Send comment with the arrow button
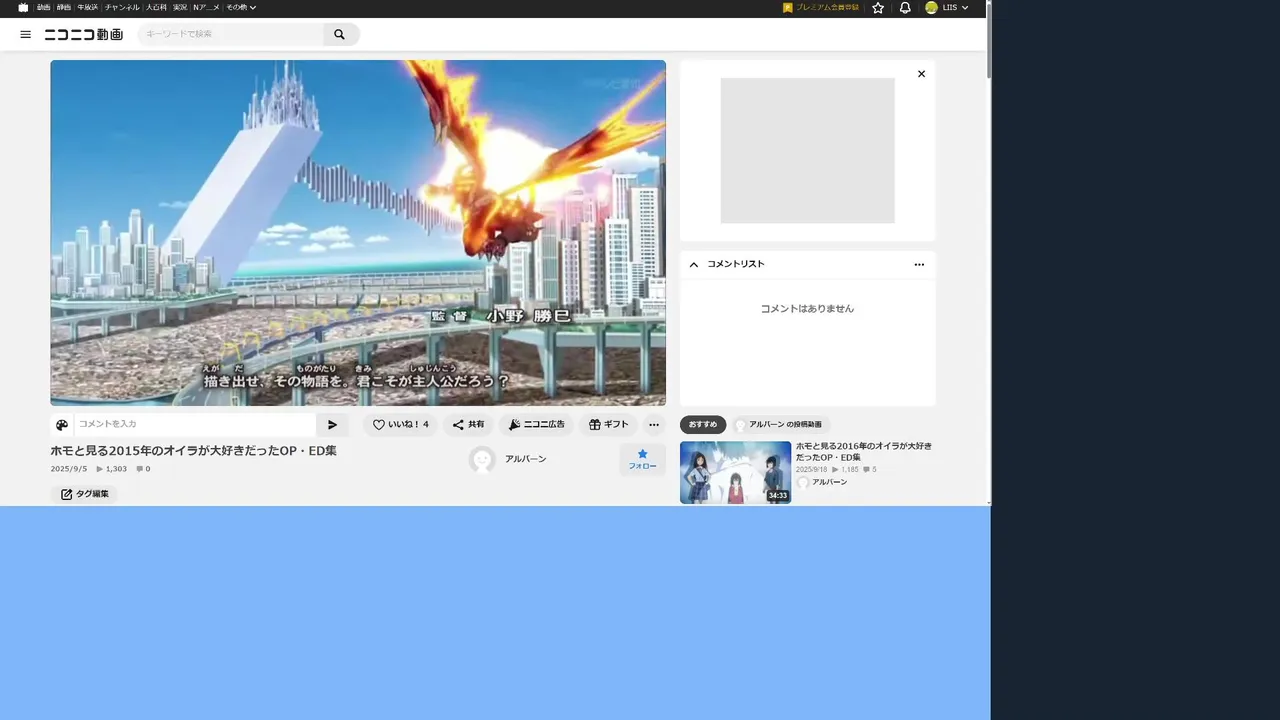Viewport: 1280px width, 720px height. [x=333, y=425]
